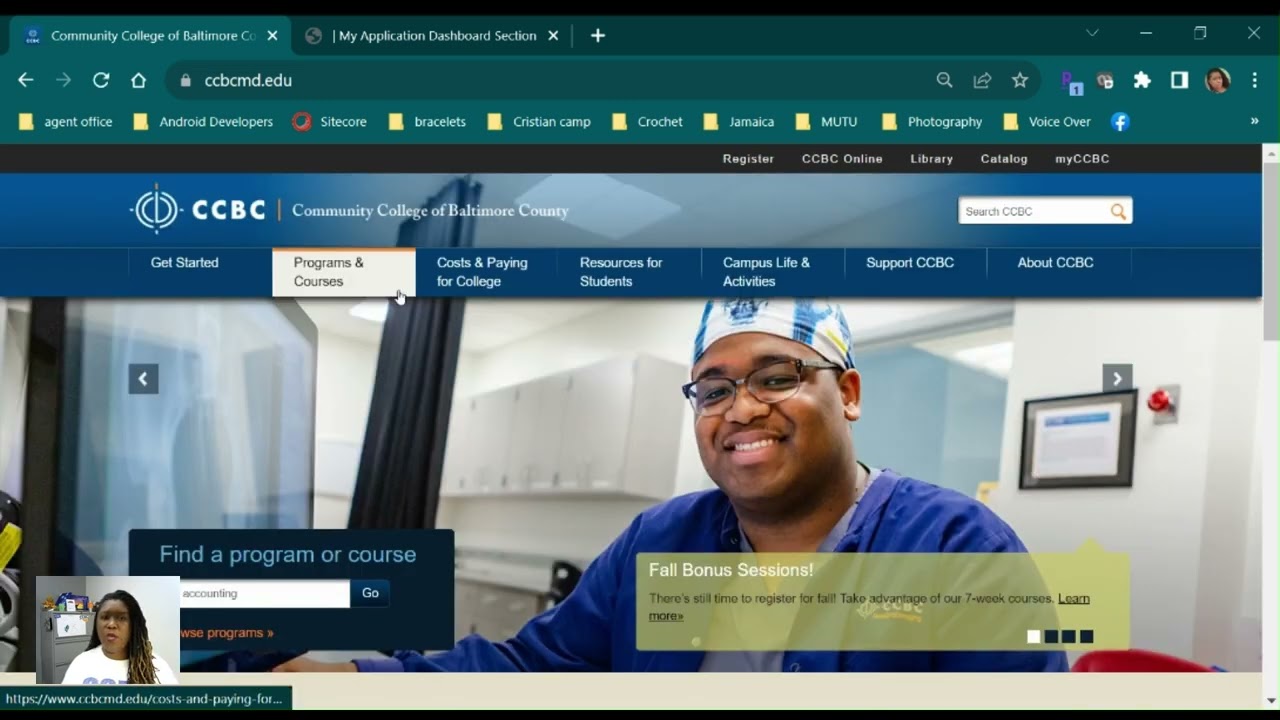Open the MUTU bookmark folder
Image resolution: width=1280 pixels, height=720 pixels.
pyautogui.click(x=826, y=121)
